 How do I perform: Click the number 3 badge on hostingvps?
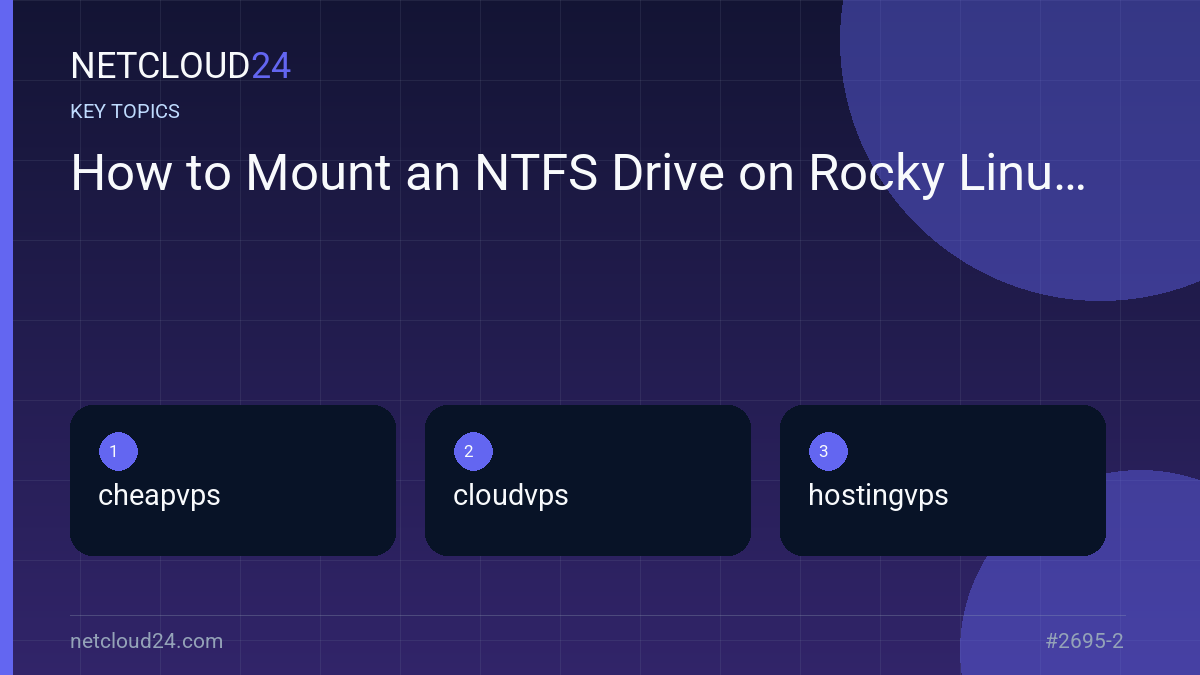click(828, 451)
